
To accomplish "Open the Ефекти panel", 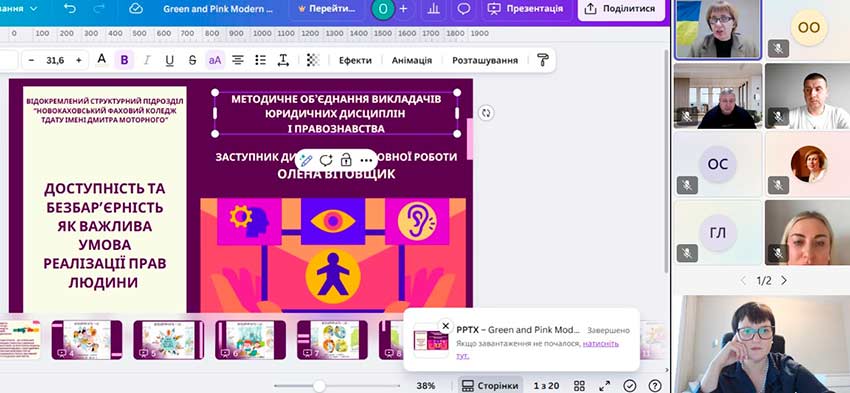I will point(356,60).
